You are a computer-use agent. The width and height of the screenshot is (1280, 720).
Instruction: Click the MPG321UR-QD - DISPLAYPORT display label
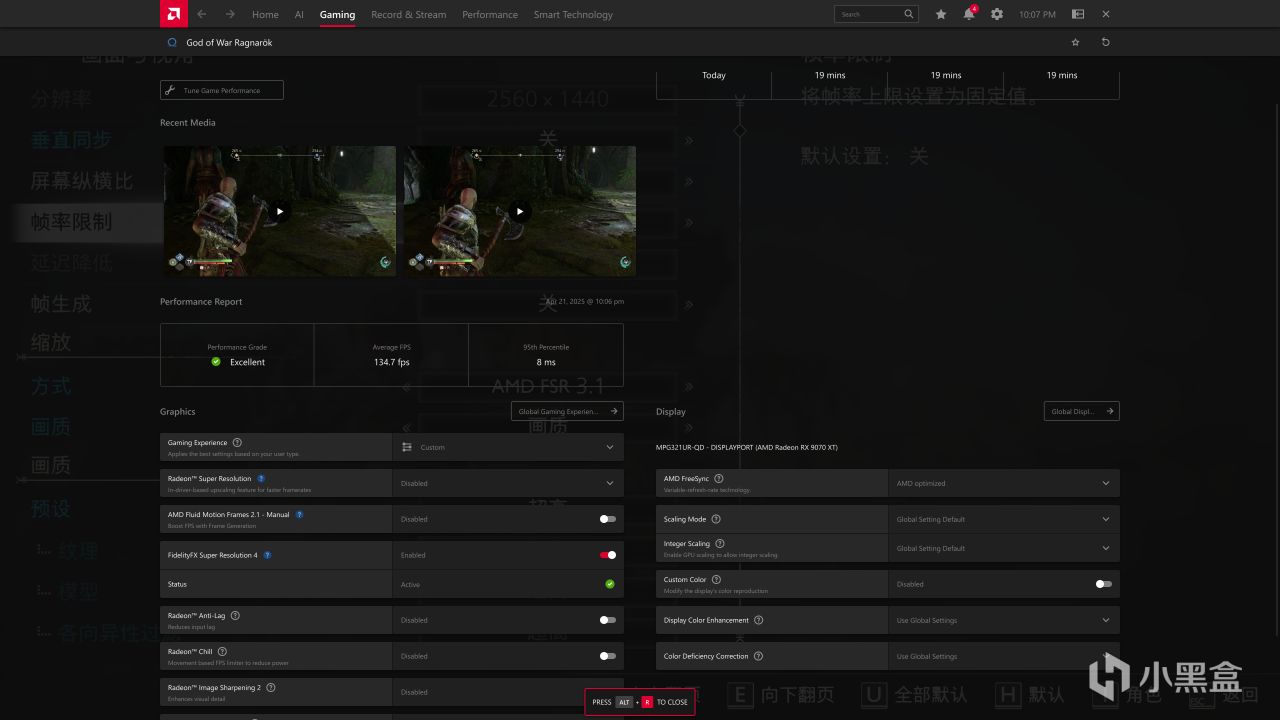point(747,447)
